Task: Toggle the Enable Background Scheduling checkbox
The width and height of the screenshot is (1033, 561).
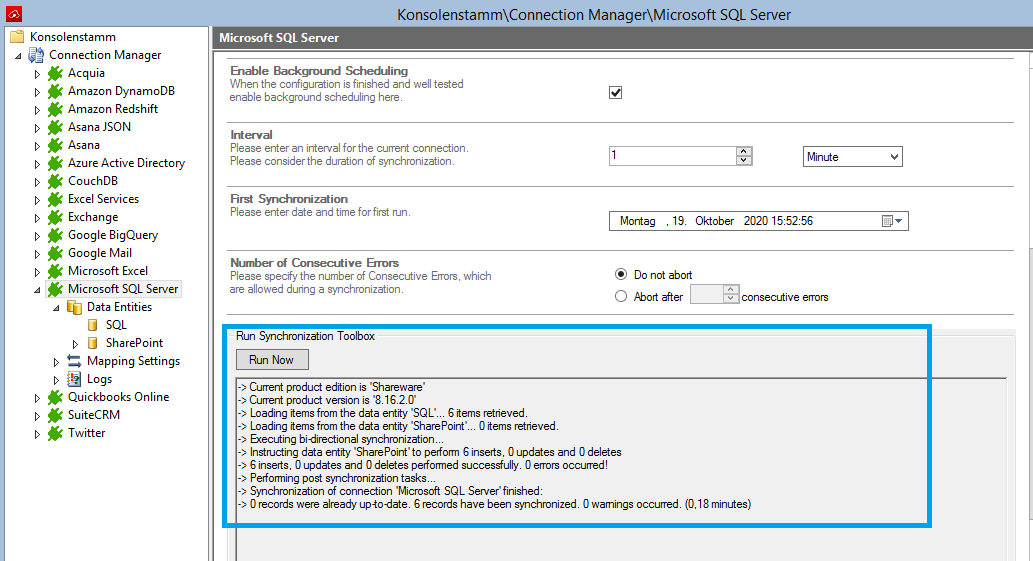Action: (616, 92)
